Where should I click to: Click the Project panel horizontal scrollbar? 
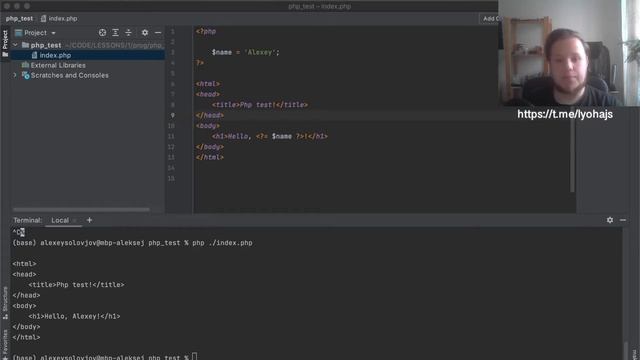click(81, 209)
